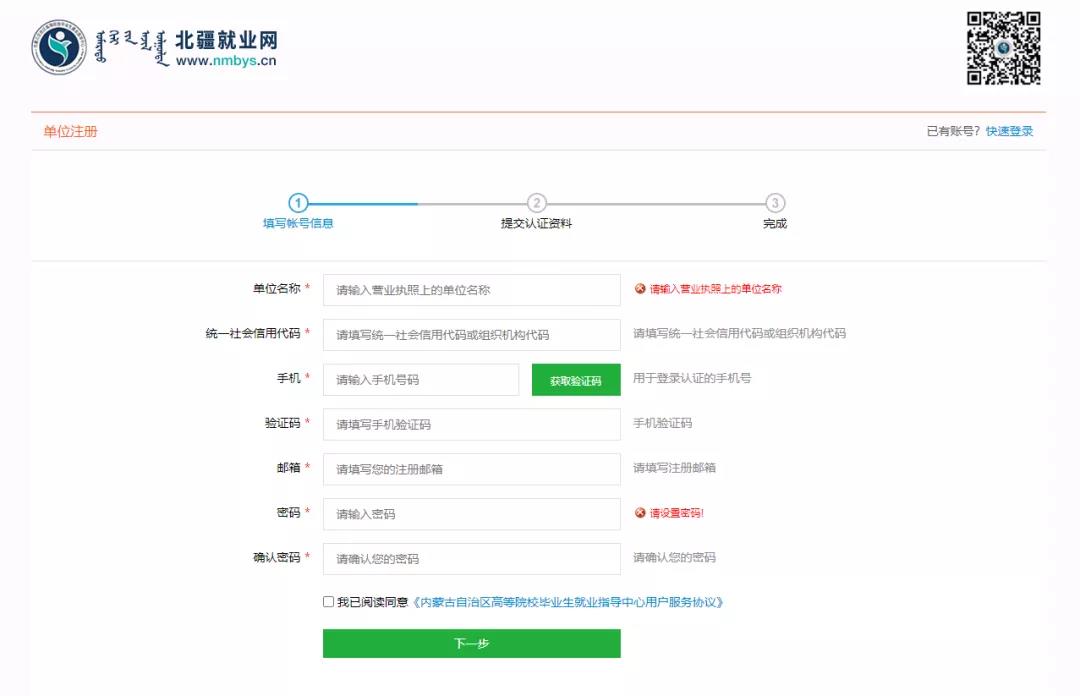The height and width of the screenshot is (696, 1080).
Task: Focus the 邮箱 input field
Action: tap(471, 469)
